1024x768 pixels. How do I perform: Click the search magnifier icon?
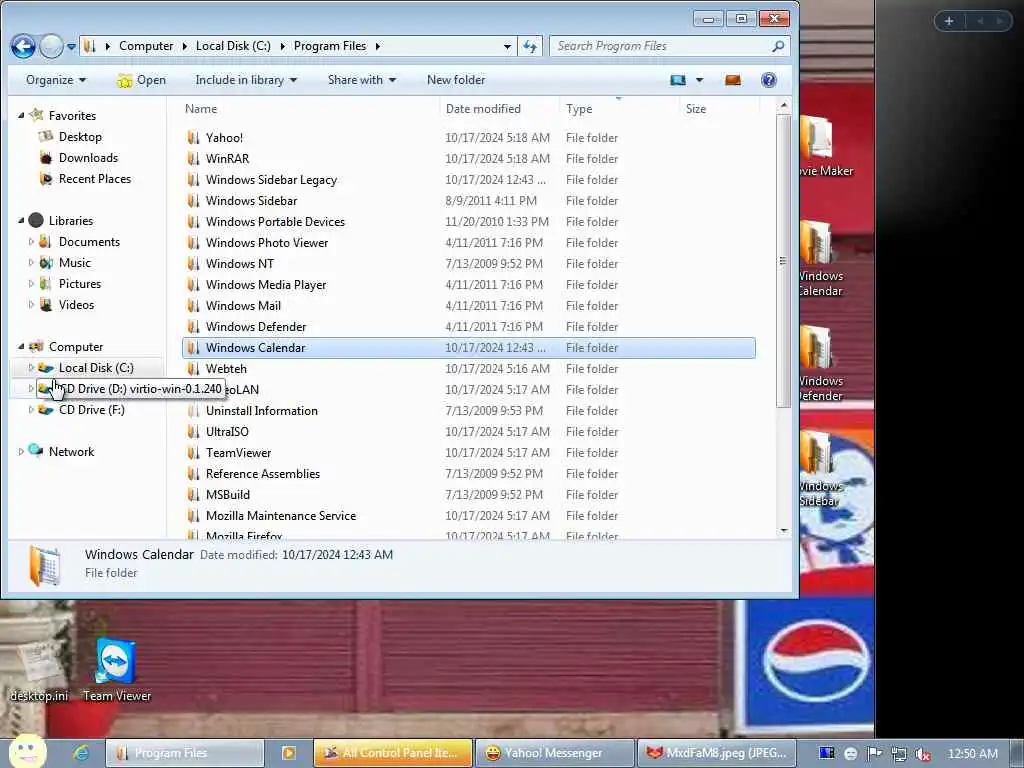(778, 46)
